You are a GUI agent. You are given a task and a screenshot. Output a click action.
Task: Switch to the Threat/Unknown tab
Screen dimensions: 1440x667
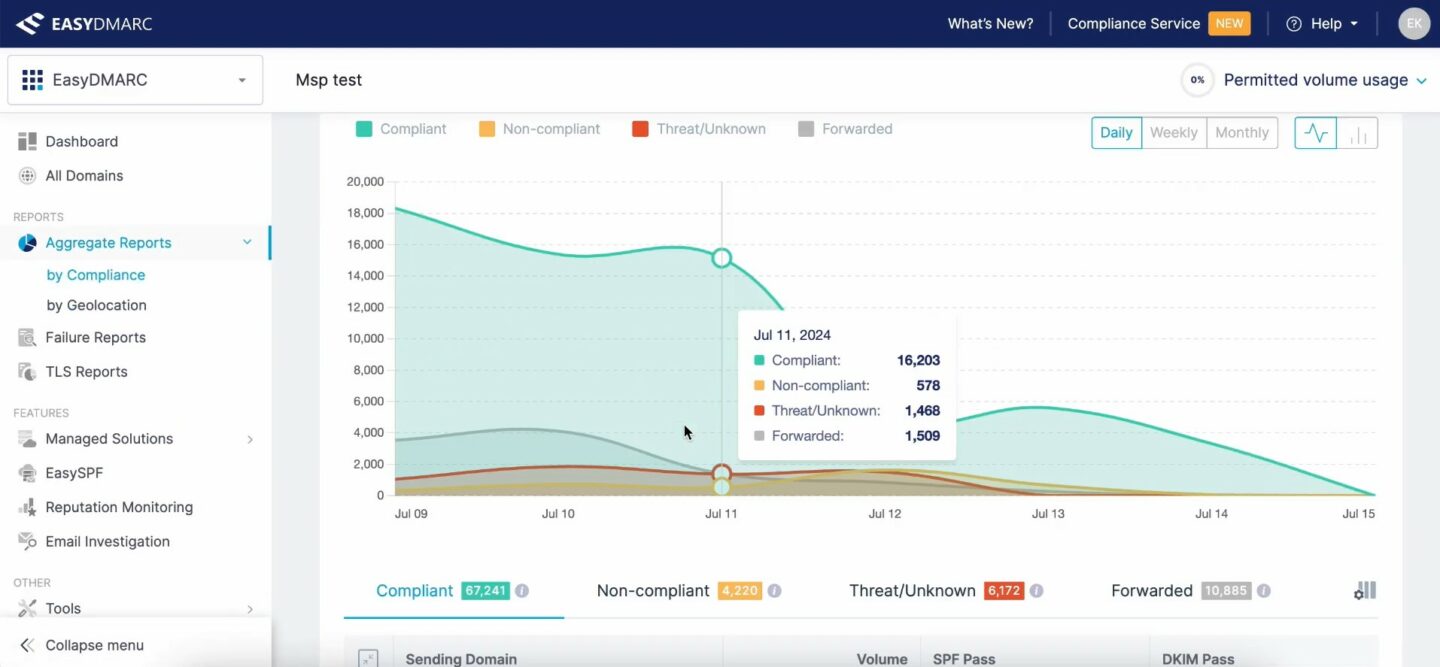[x=946, y=591]
